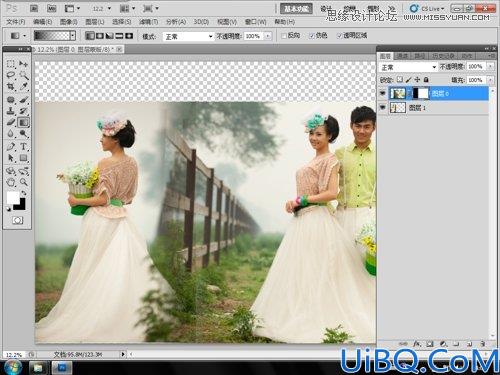Launch Bridge from application bar
Viewport: 500px width, 375px height.
tap(34, 9)
